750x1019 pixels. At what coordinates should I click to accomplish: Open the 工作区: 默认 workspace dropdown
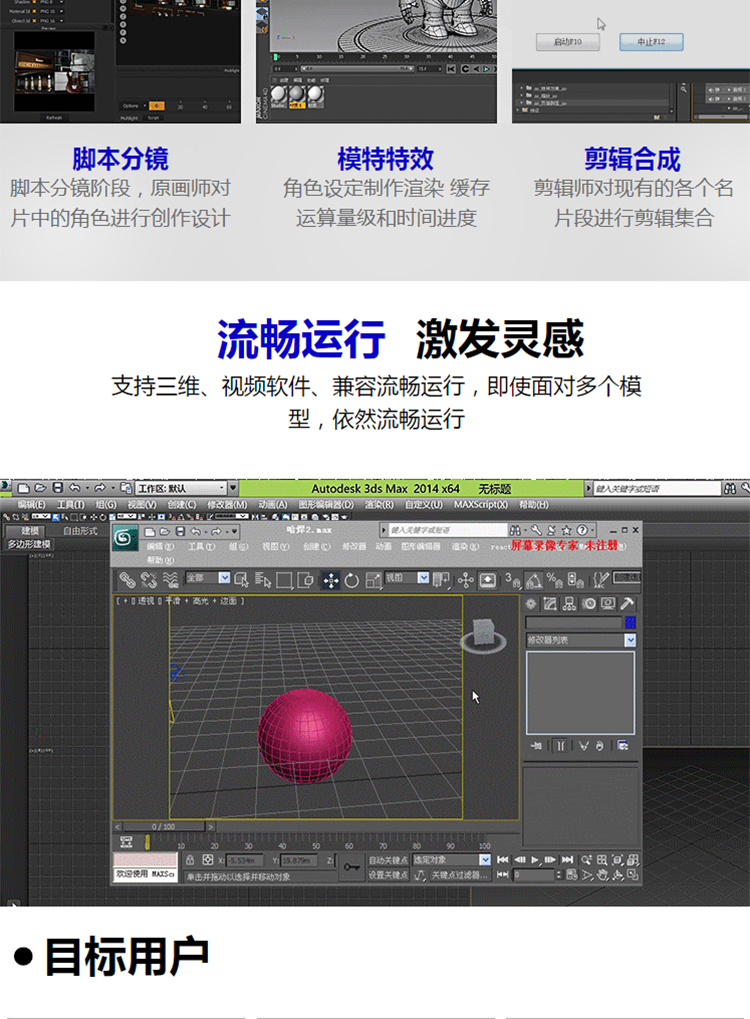pos(181,488)
